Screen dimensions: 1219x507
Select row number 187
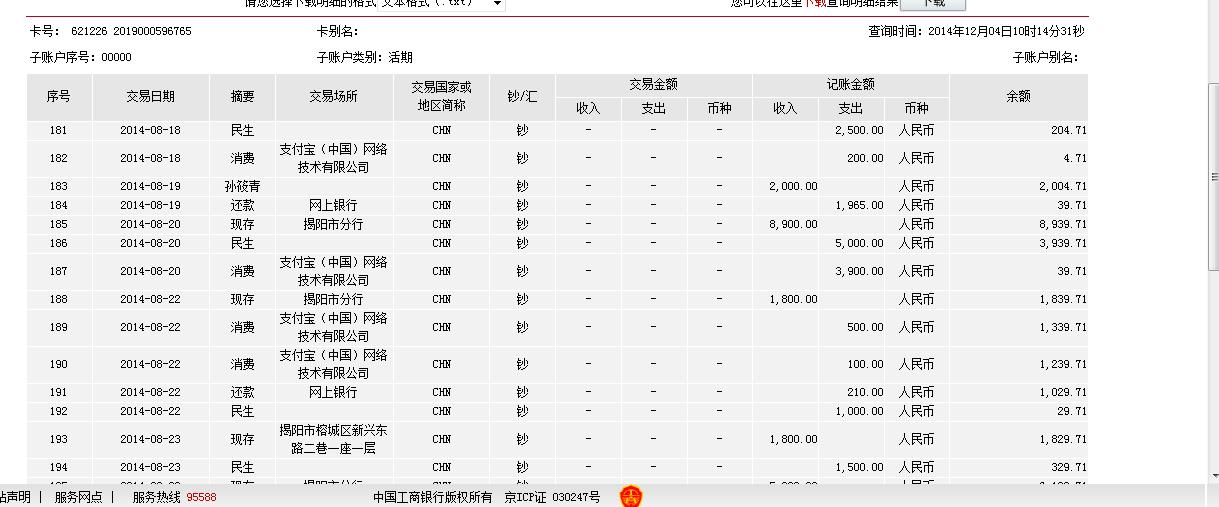(x=59, y=271)
